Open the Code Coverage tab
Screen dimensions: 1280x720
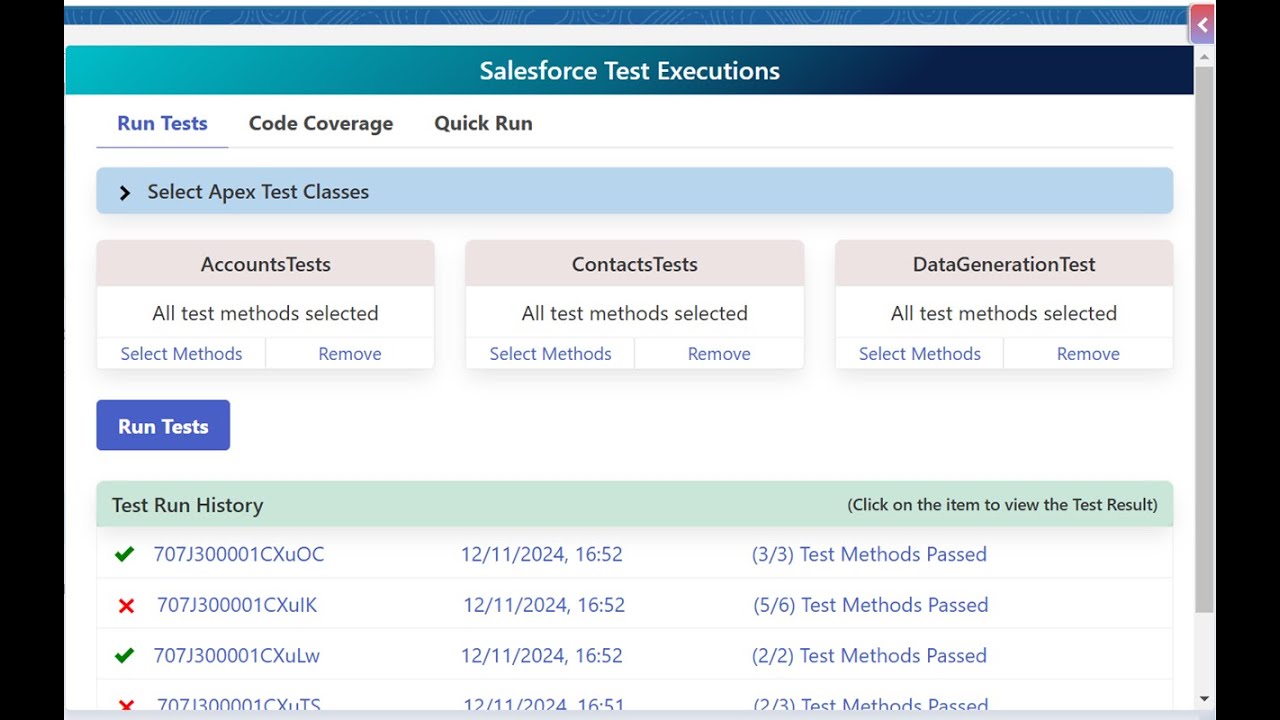point(321,123)
